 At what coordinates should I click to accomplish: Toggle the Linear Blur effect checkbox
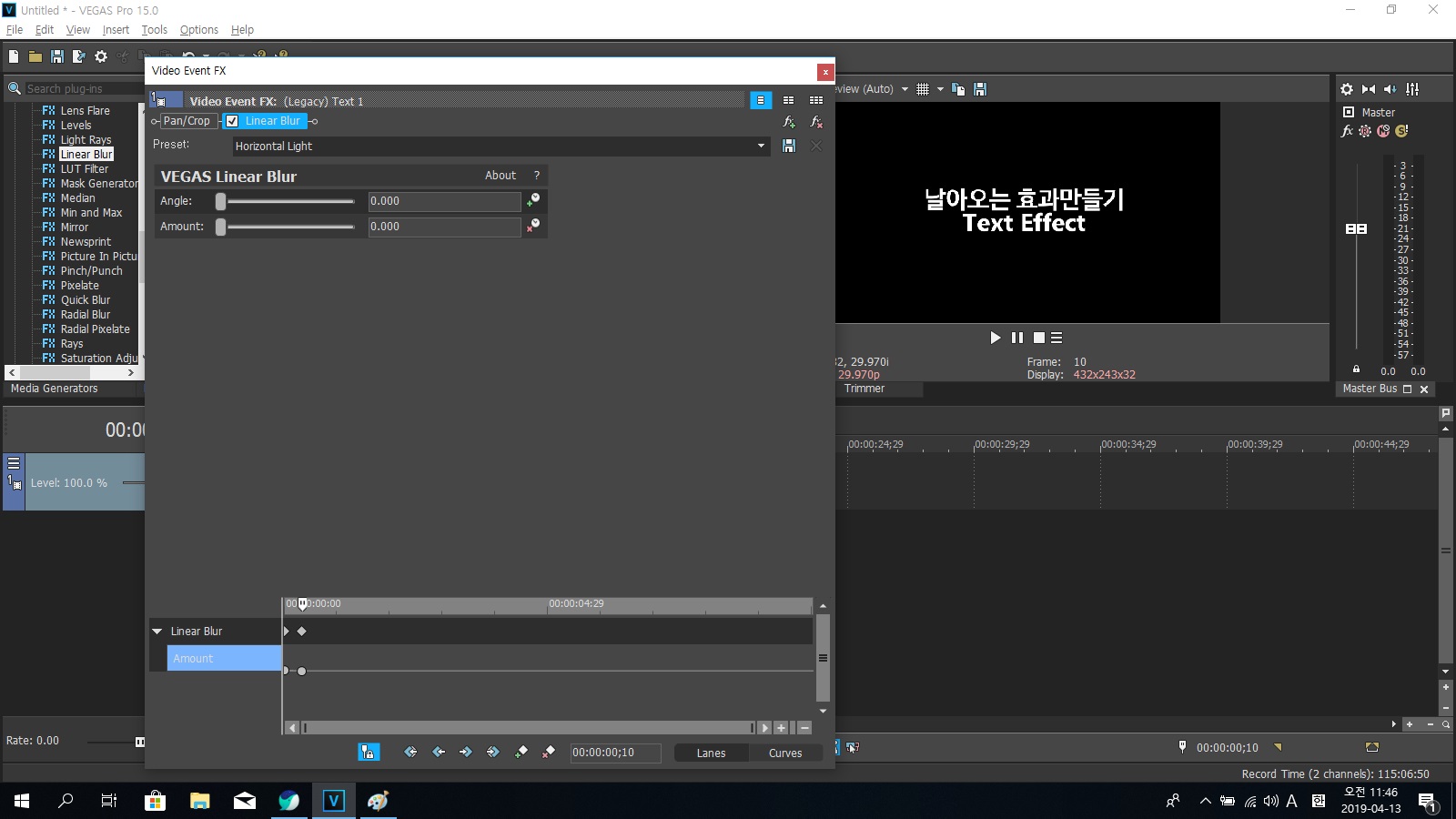click(x=232, y=121)
